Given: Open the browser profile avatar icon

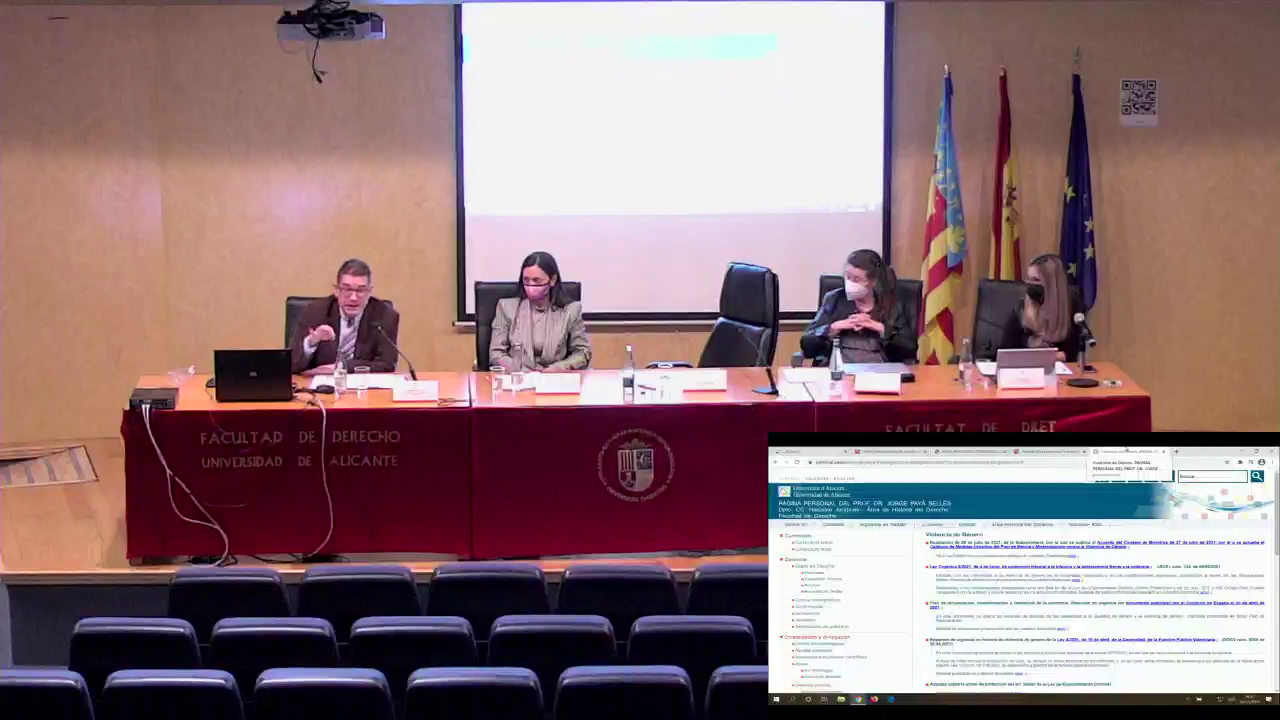Looking at the screenshot, I should tap(1262, 462).
